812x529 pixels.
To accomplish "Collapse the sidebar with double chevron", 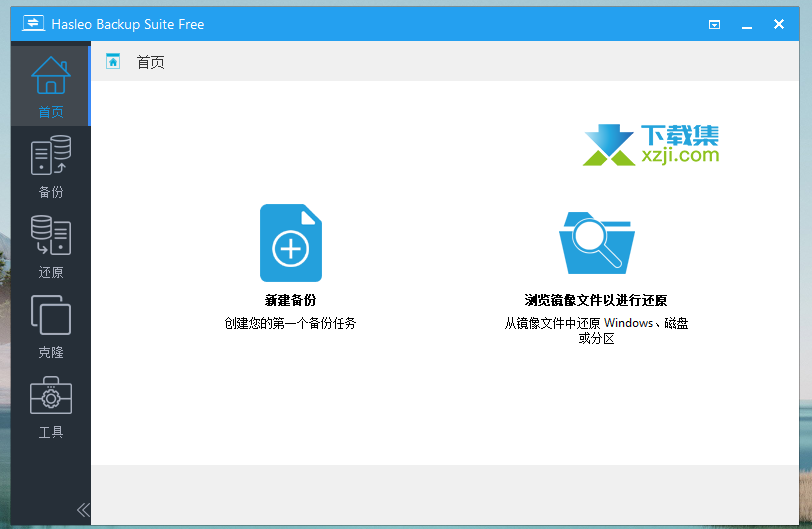I will pyautogui.click(x=83, y=510).
